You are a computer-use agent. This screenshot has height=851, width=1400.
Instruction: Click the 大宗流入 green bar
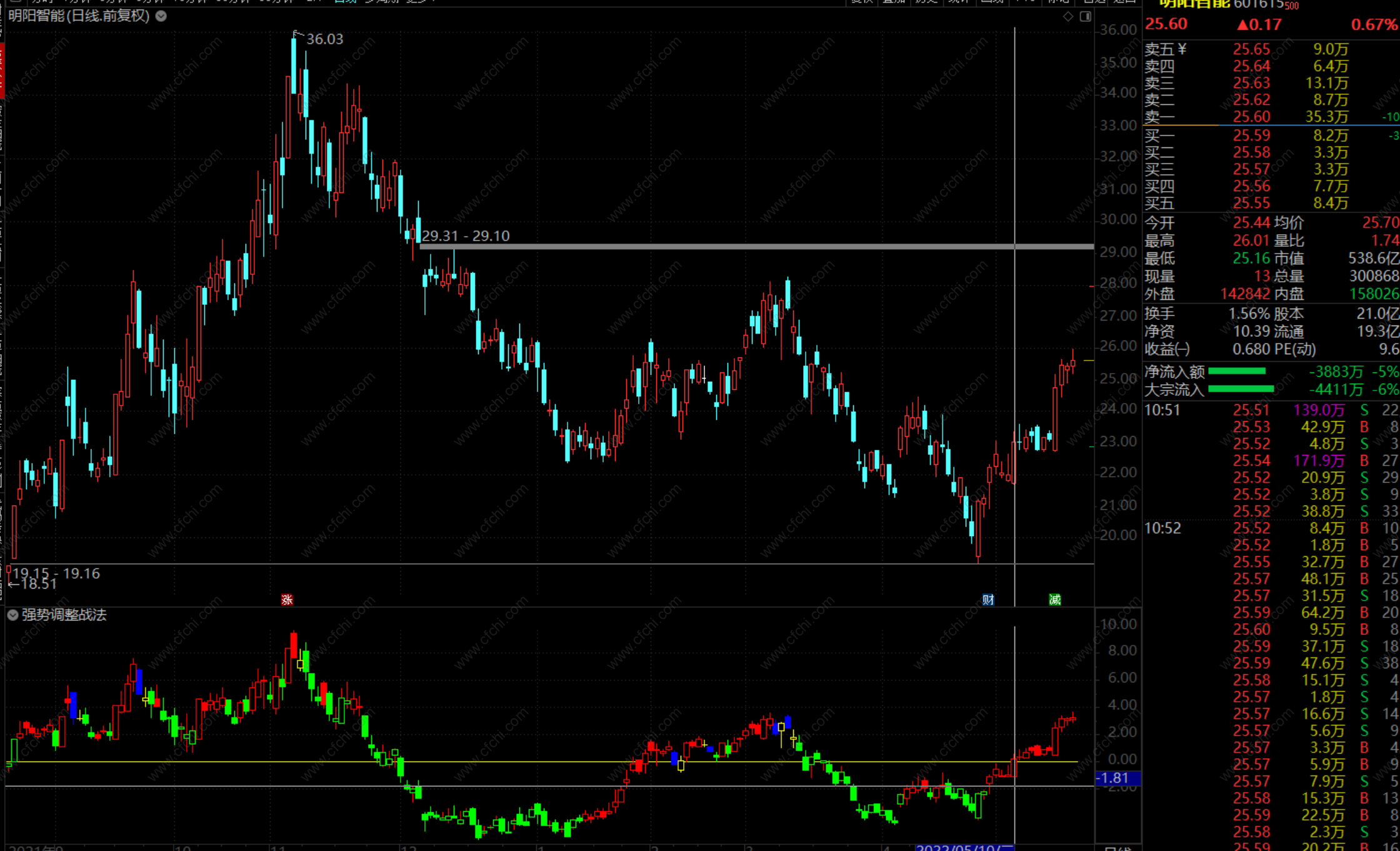click(x=1241, y=389)
